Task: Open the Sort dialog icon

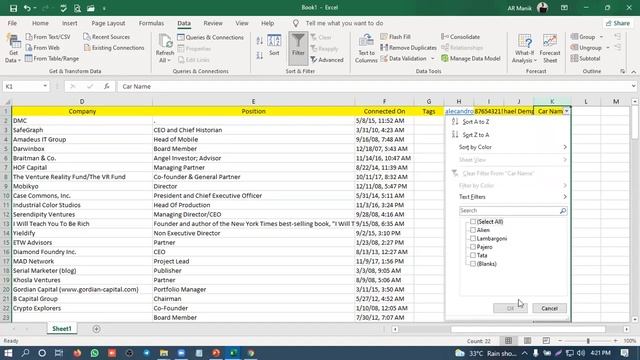Action: point(274,41)
